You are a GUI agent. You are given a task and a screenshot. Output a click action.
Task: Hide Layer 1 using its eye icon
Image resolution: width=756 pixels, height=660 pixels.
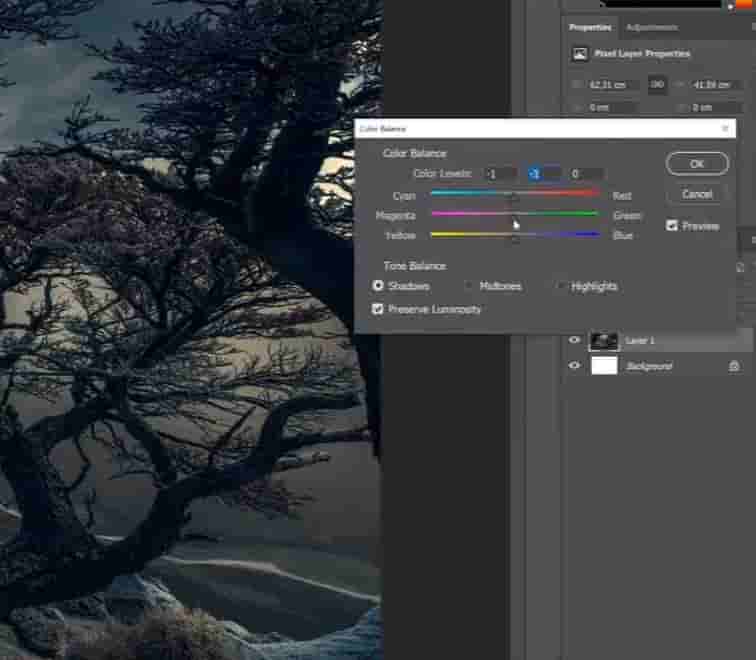coord(574,341)
